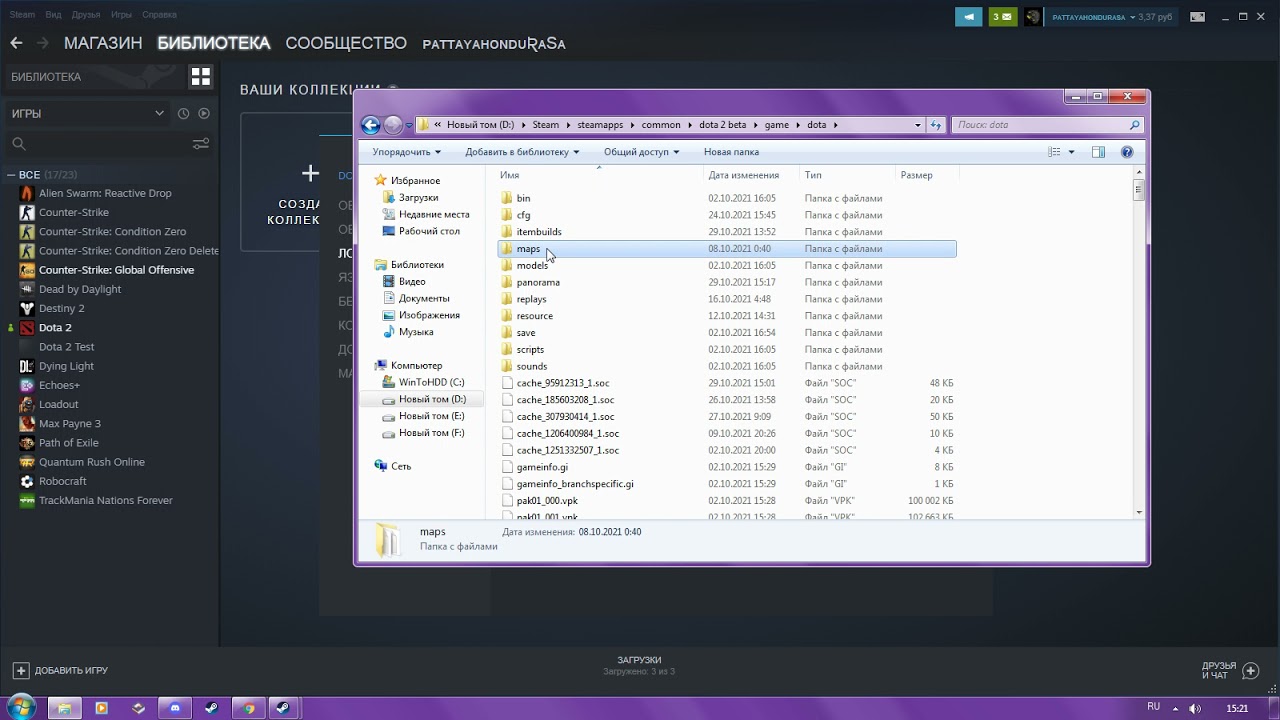Viewport: 1280px width, 720px height.
Task: Go to СООБЩЕСТВО tab
Action: 346,43
